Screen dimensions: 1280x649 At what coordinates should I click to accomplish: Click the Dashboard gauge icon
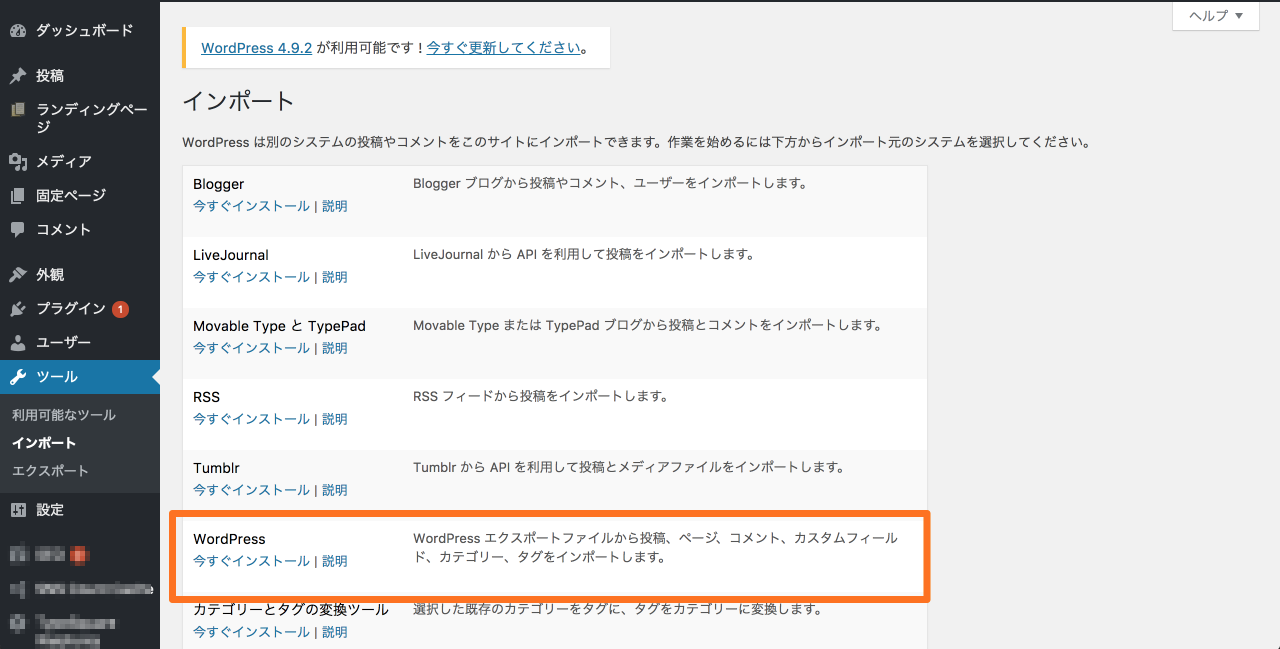coord(18,30)
